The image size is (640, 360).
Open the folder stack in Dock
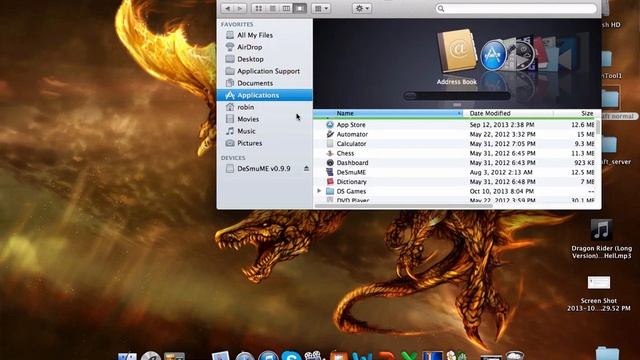point(607,353)
